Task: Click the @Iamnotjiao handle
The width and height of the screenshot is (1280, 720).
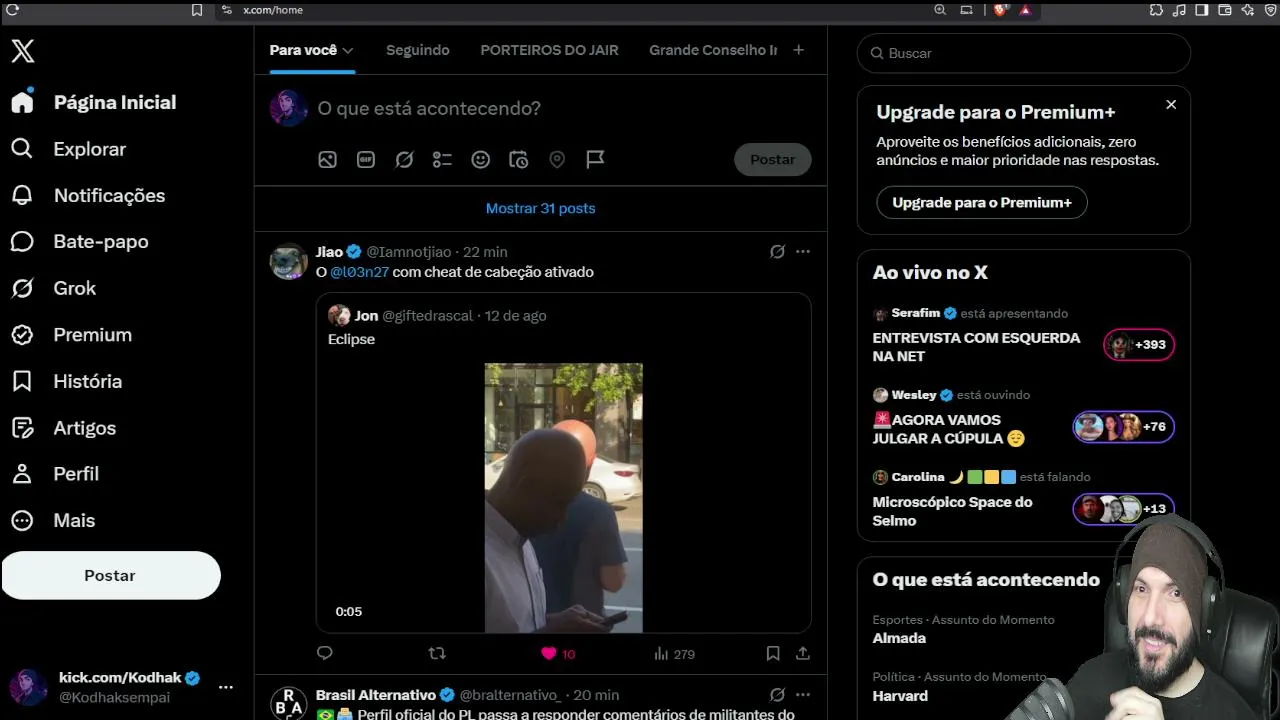Action: pos(408,252)
